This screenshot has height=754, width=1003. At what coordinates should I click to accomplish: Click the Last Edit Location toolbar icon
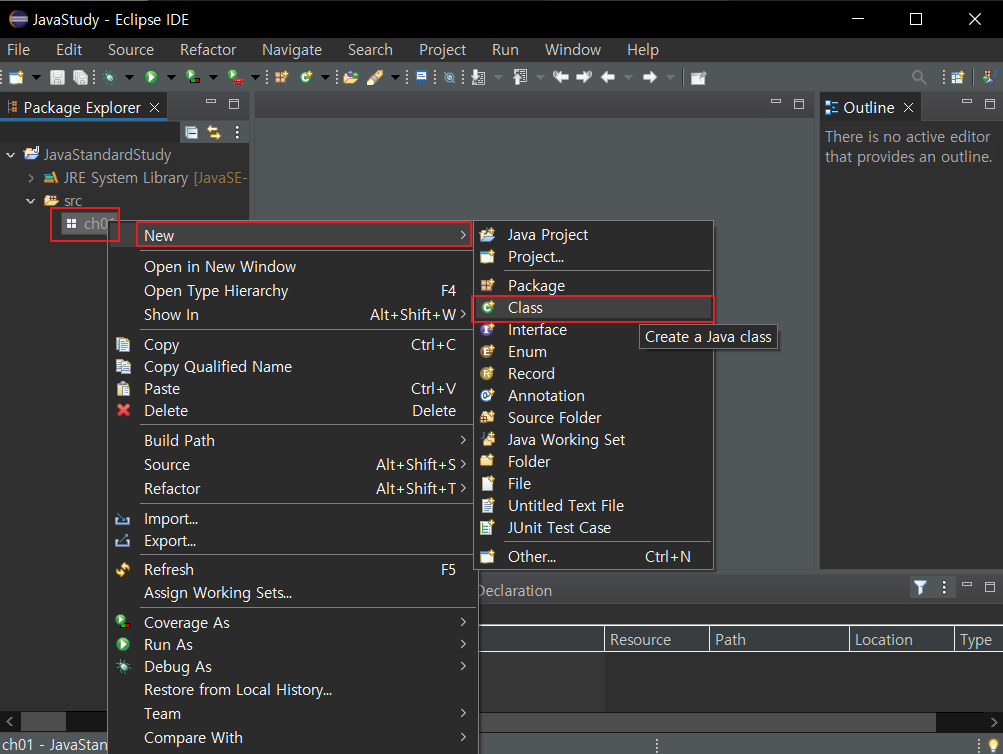pos(561,77)
